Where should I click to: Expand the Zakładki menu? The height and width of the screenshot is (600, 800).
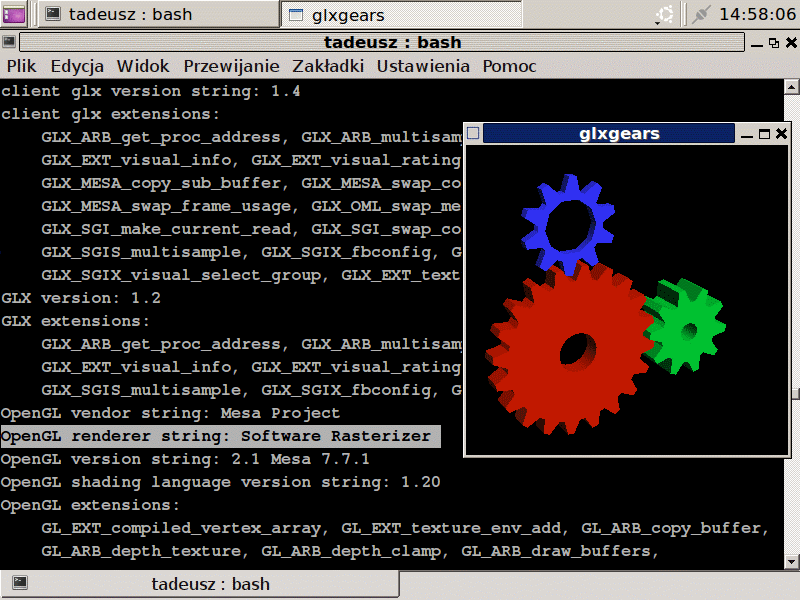(328, 66)
